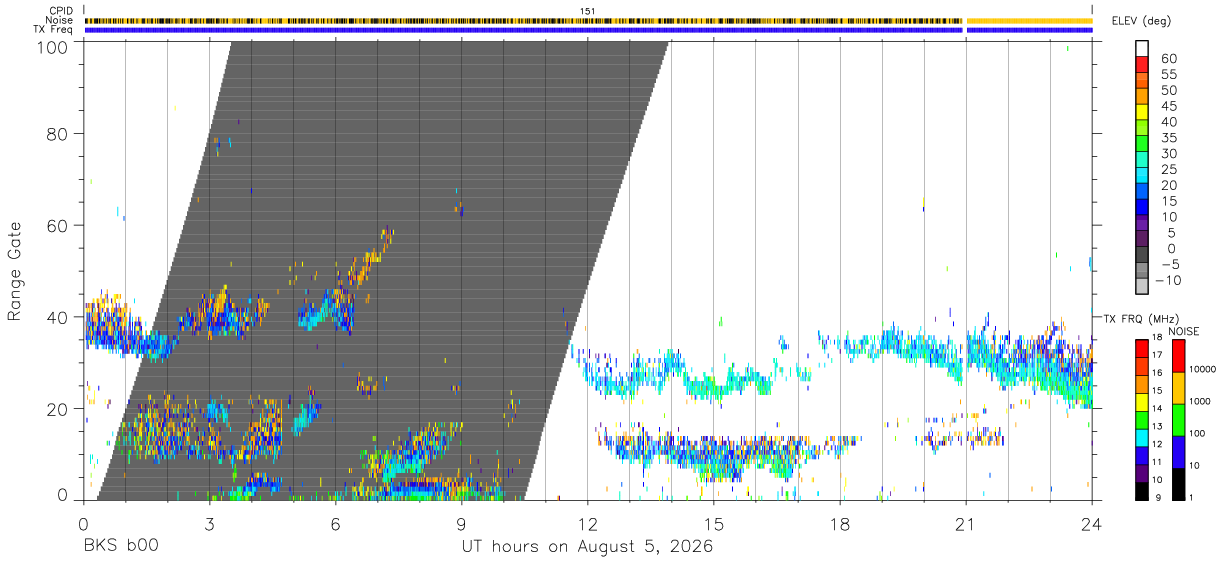This screenshot has height=567, width=1228.
Task: Click the UT hours on August 5, 2026 title
Action: tap(587, 546)
